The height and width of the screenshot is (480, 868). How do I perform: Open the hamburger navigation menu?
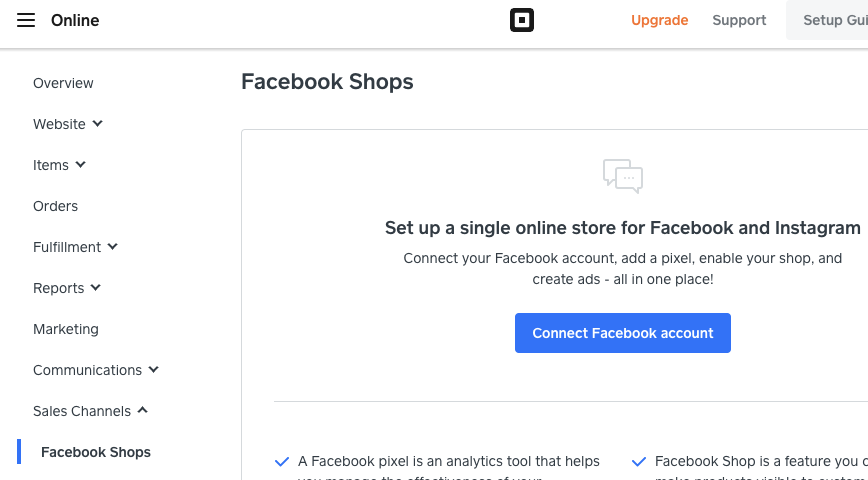[x=26, y=20]
